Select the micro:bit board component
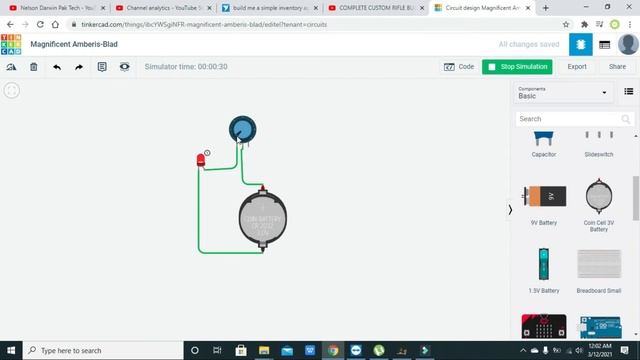 click(544, 326)
